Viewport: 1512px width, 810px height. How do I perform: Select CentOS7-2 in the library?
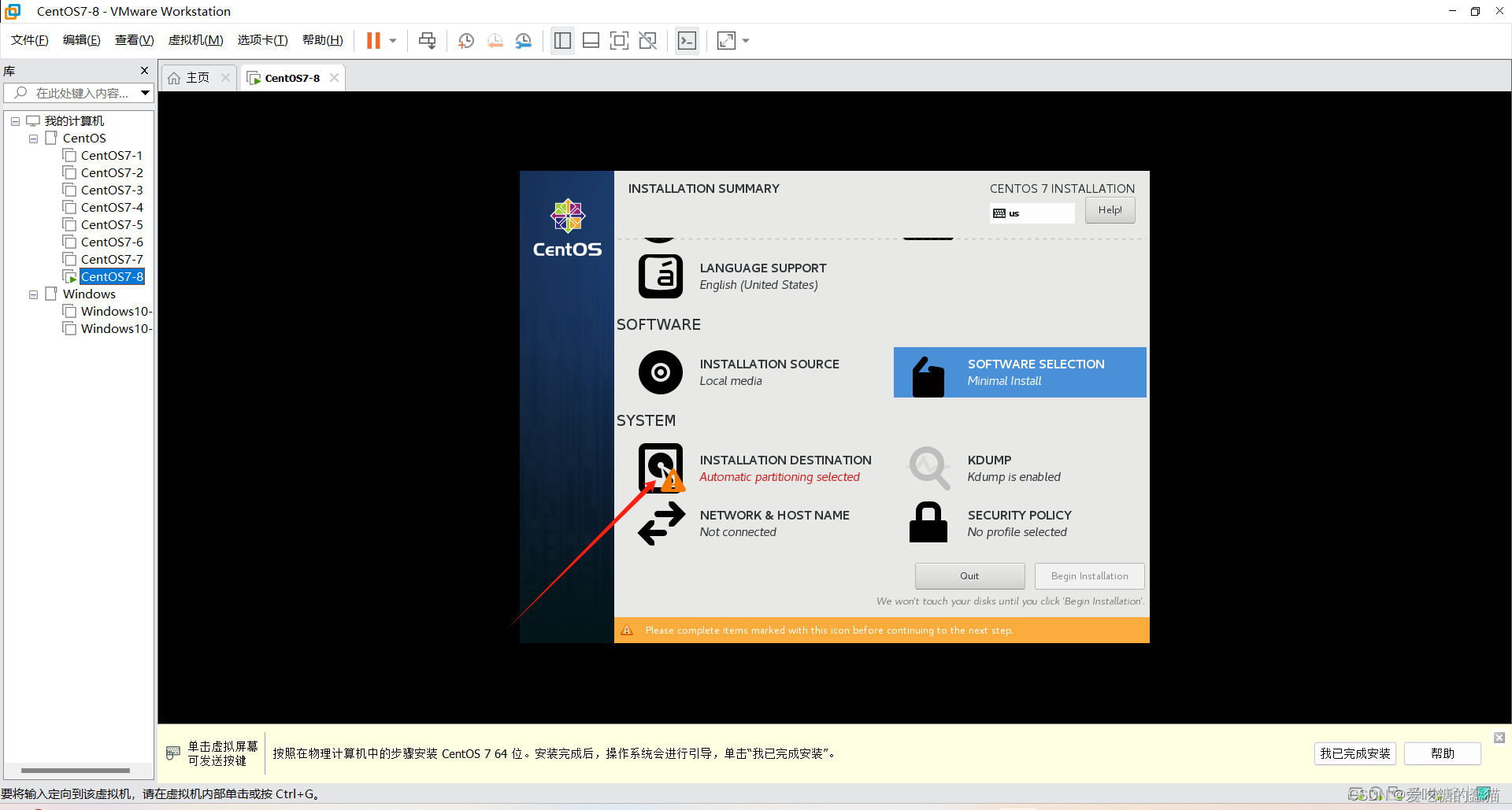pyautogui.click(x=111, y=173)
